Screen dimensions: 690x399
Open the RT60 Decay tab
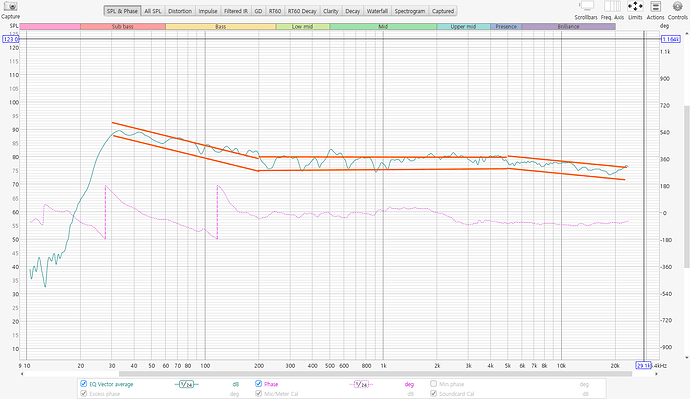coord(302,11)
